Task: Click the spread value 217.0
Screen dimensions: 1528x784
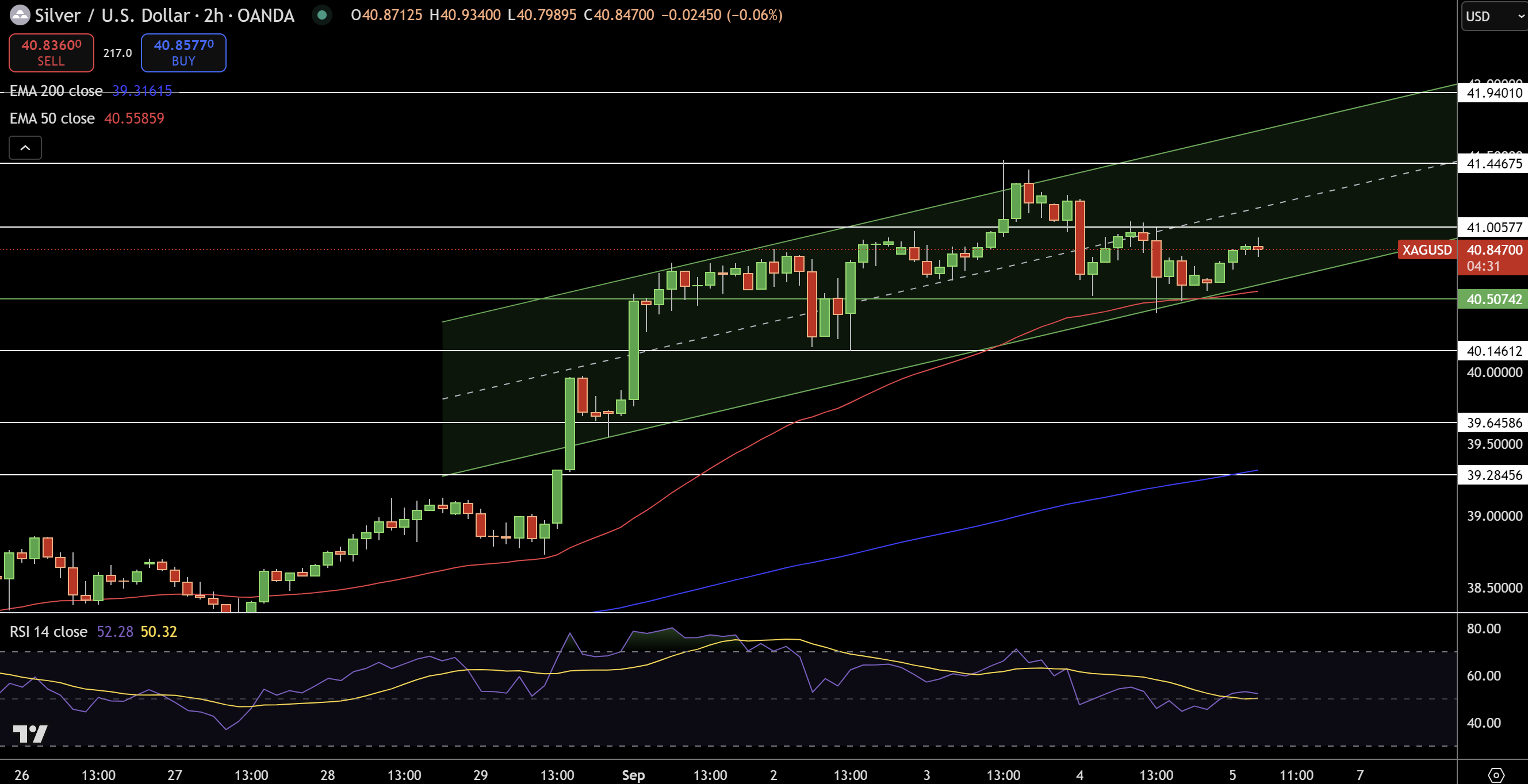Action: [117, 53]
